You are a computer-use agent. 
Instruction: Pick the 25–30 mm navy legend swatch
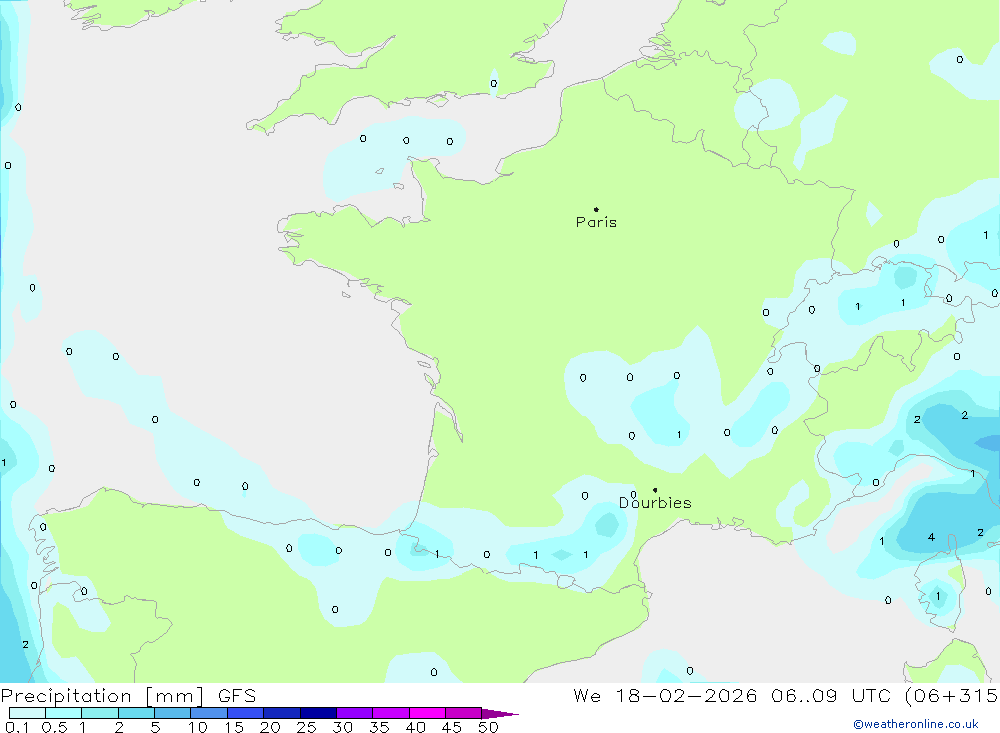pyautogui.click(x=318, y=713)
